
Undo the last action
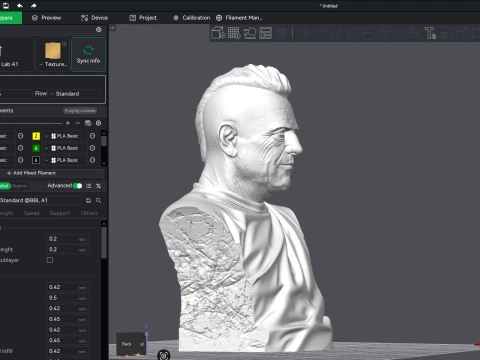point(20,6)
